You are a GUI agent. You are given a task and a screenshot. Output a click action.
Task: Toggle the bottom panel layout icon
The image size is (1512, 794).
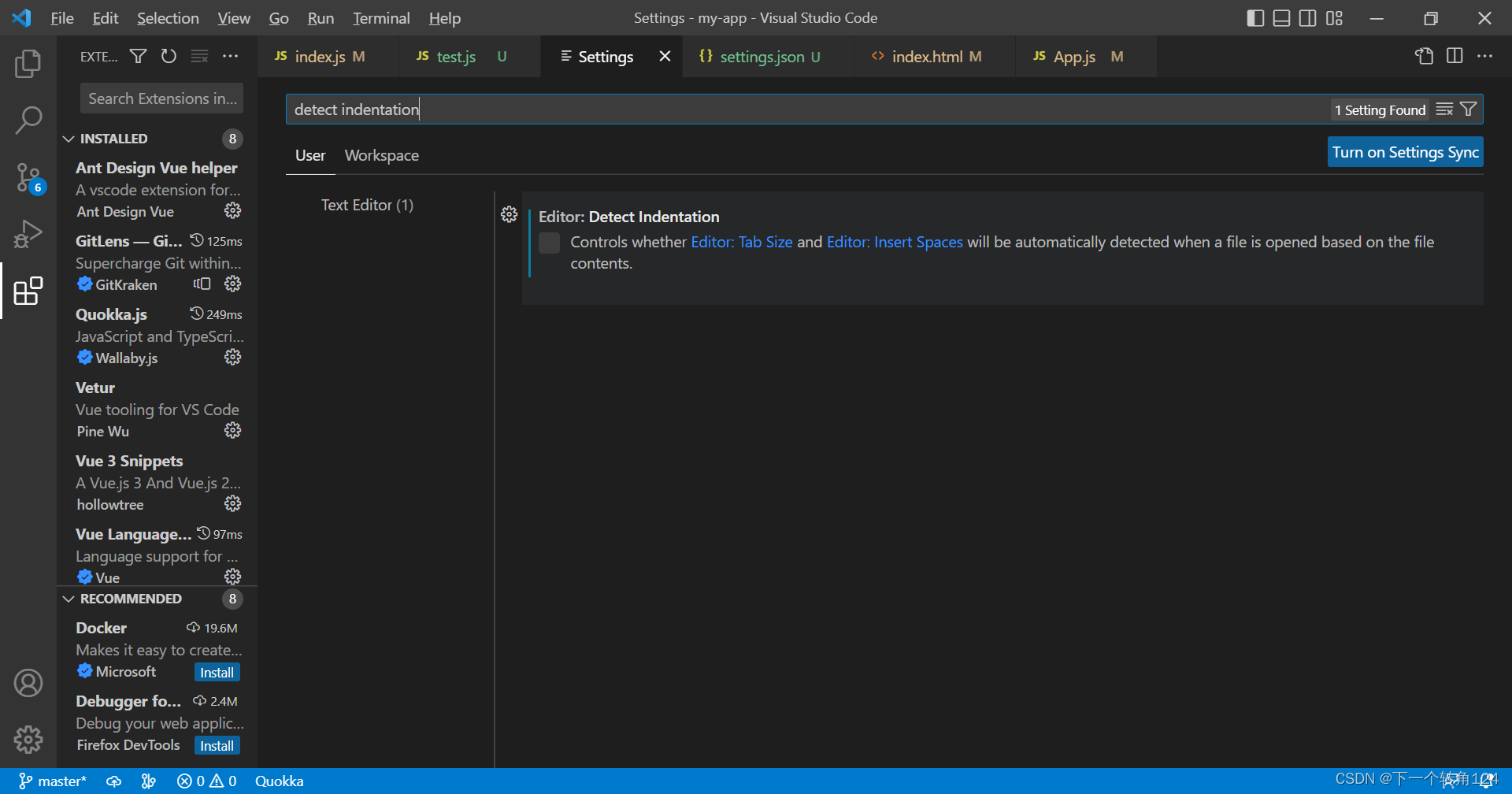1281,18
